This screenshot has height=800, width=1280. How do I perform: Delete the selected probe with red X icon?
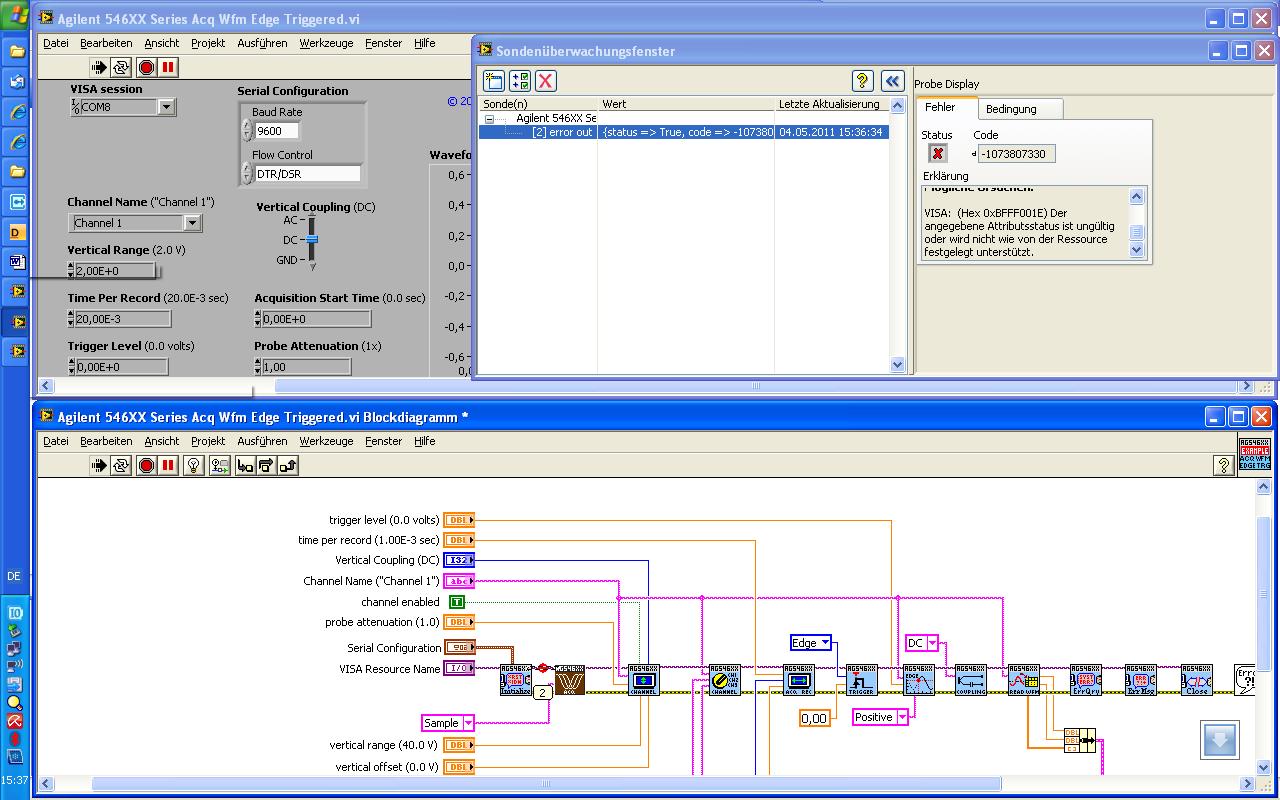[545, 81]
